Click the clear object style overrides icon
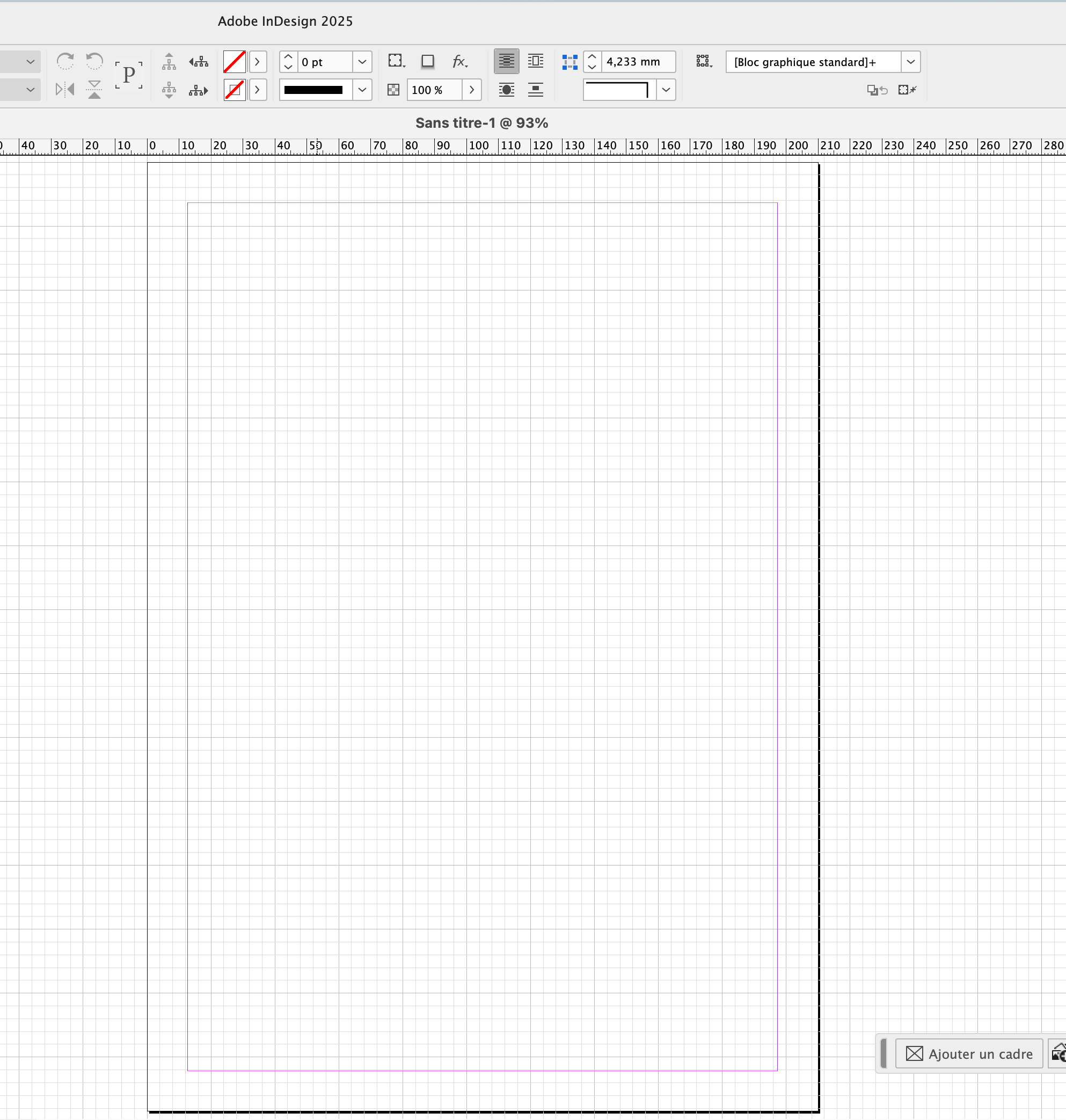The width and height of the screenshot is (1066, 1120). [877, 90]
